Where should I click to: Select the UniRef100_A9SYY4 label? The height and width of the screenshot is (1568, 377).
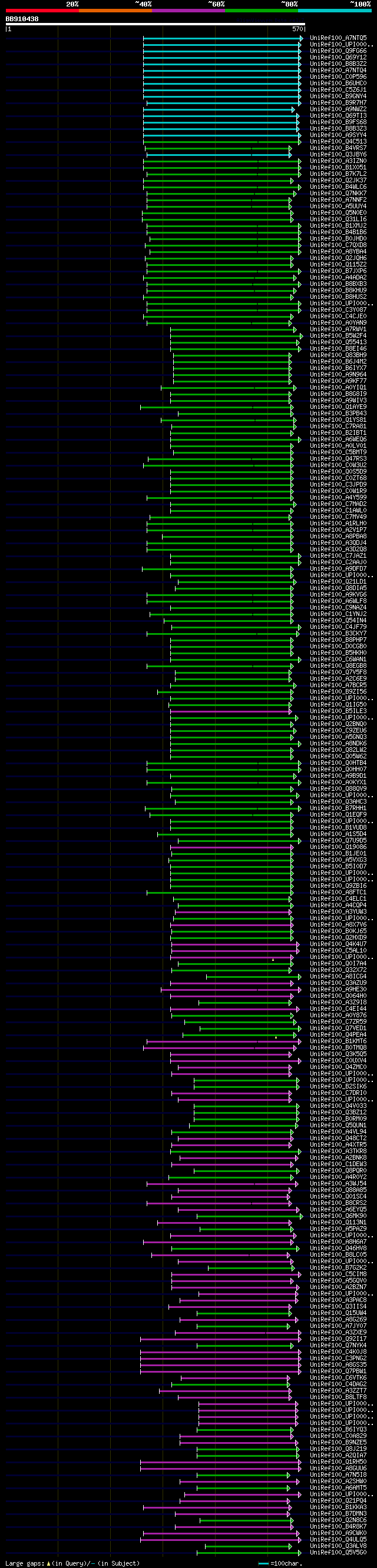338,135
